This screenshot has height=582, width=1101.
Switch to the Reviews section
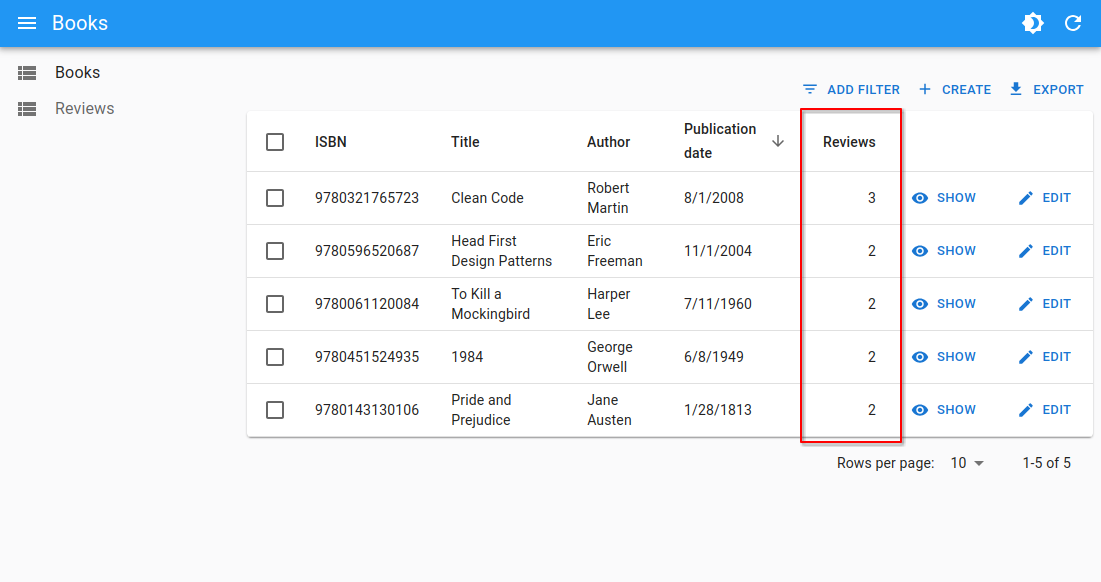[85, 108]
